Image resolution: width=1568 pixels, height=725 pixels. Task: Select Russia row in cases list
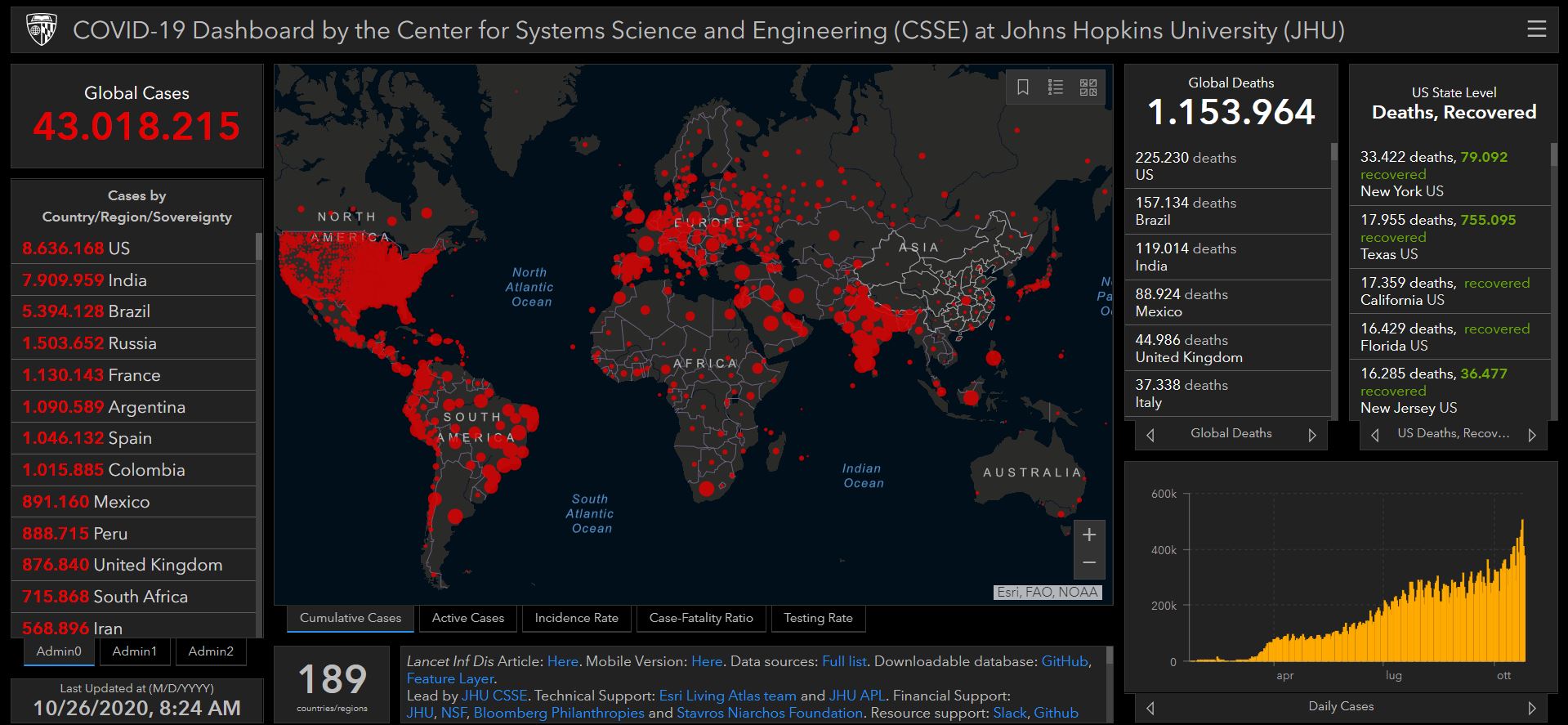click(133, 343)
